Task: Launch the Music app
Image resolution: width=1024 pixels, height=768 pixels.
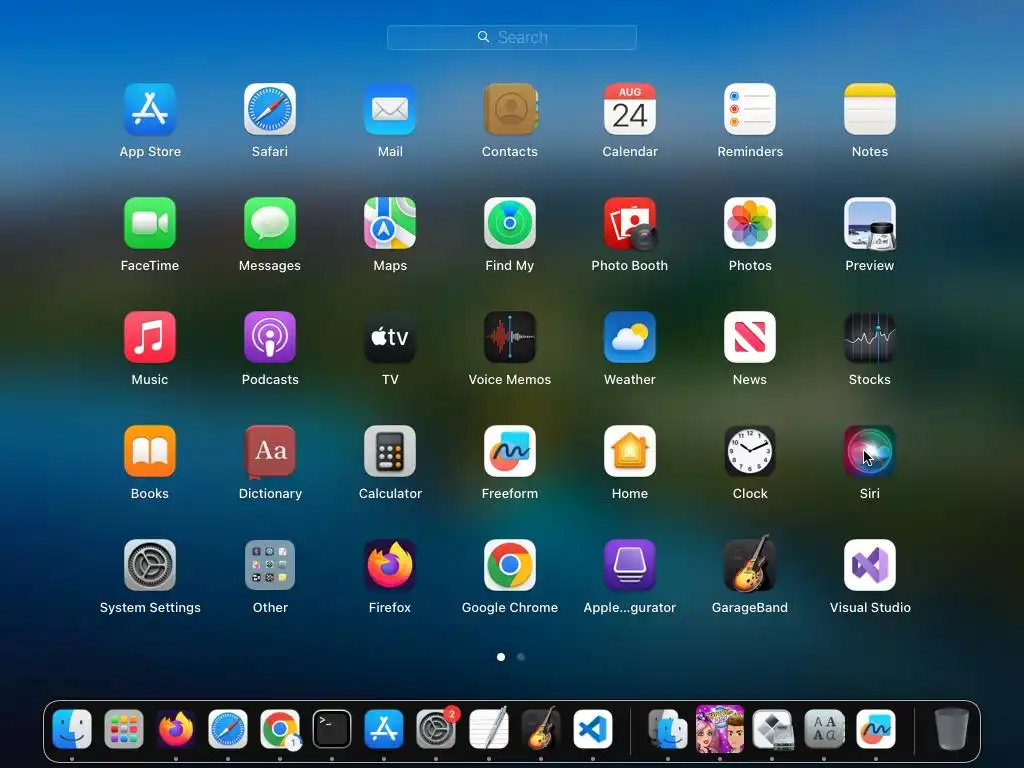Action: (150, 337)
